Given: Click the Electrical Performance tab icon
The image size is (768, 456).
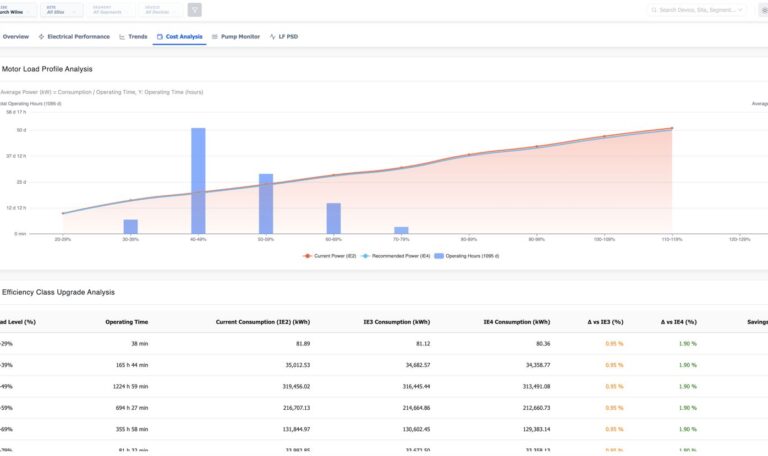Looking at the screenshot, I should coord(41,37).
